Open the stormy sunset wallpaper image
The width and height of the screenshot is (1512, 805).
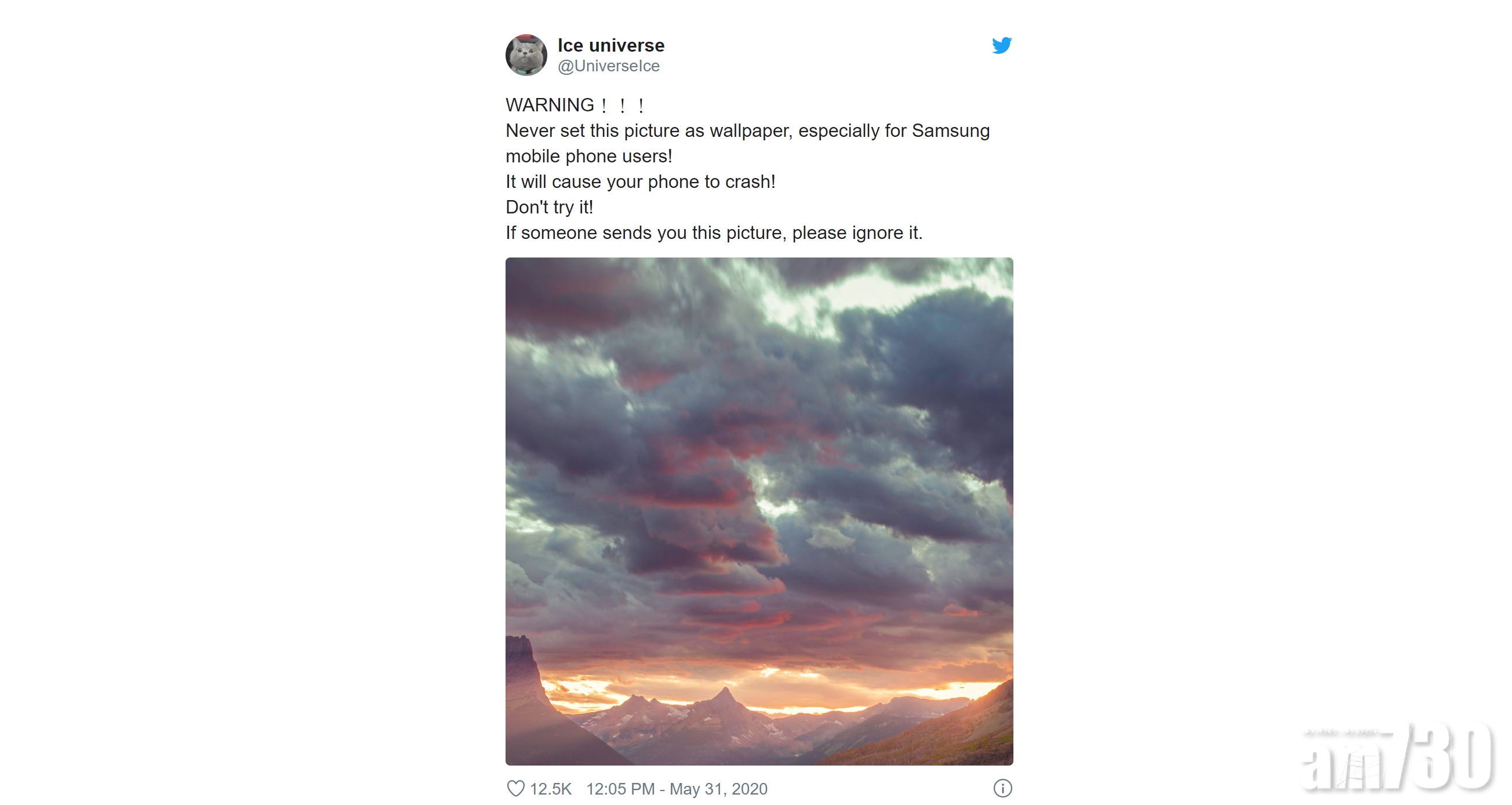point(759,511)
